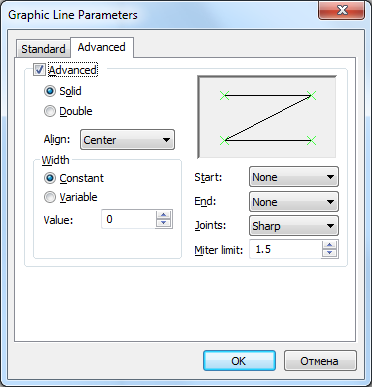Viewport: 372px width, 387px height.
Task: Uncheck the Advanced checkbox
Action: pos(39,70)
